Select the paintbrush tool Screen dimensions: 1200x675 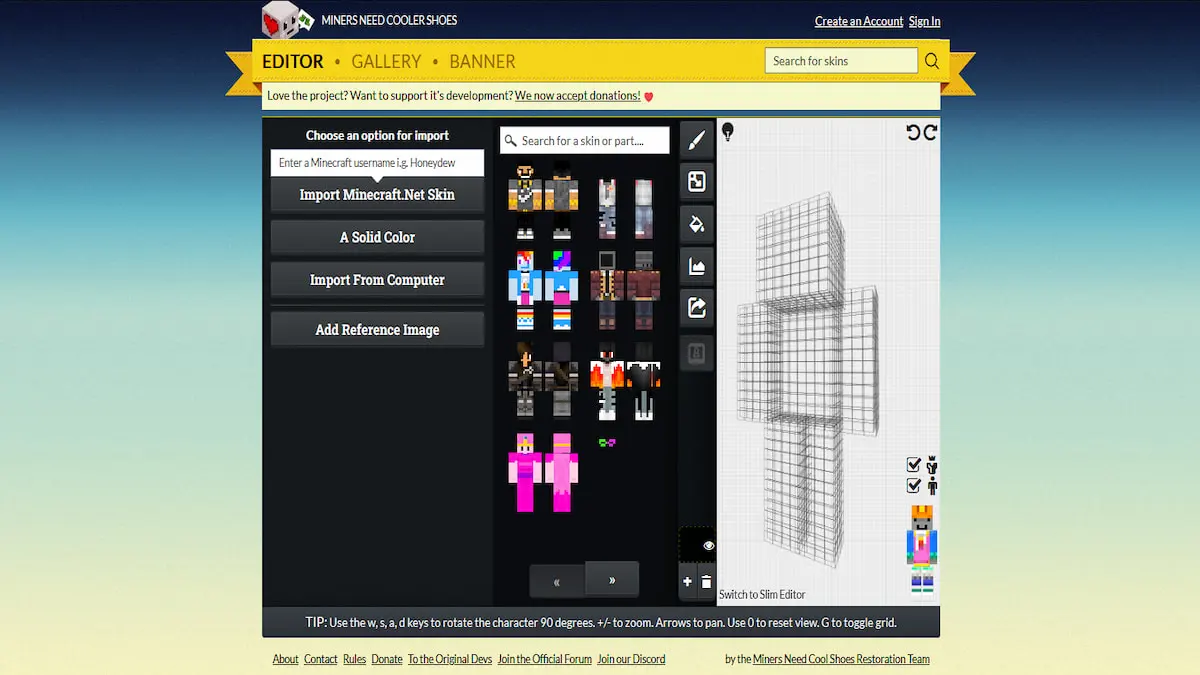point(697,140)
